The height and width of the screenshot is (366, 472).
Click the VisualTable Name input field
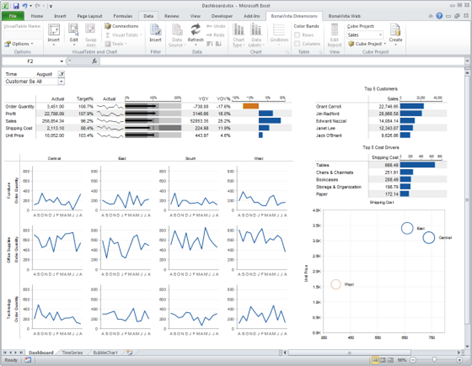tap(23, 35)
